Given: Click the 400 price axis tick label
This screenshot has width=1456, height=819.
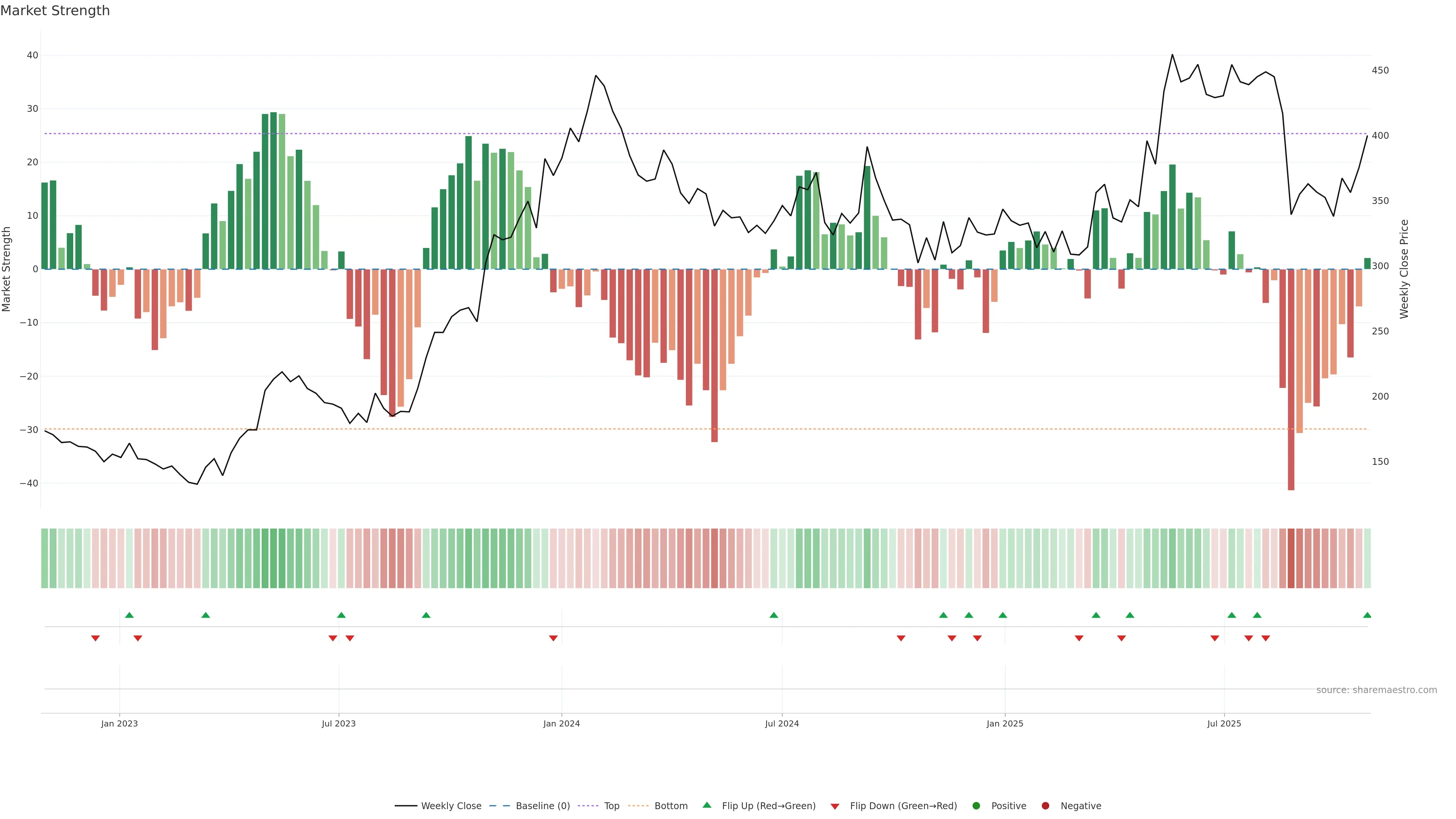Looking at the screenshot, I should [x=1380, y=136].
